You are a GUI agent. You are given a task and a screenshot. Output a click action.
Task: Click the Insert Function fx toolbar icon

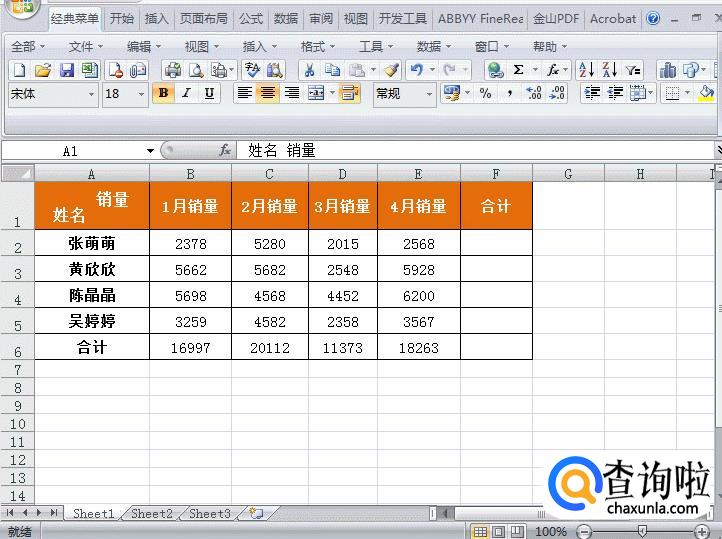pos(553,70)
